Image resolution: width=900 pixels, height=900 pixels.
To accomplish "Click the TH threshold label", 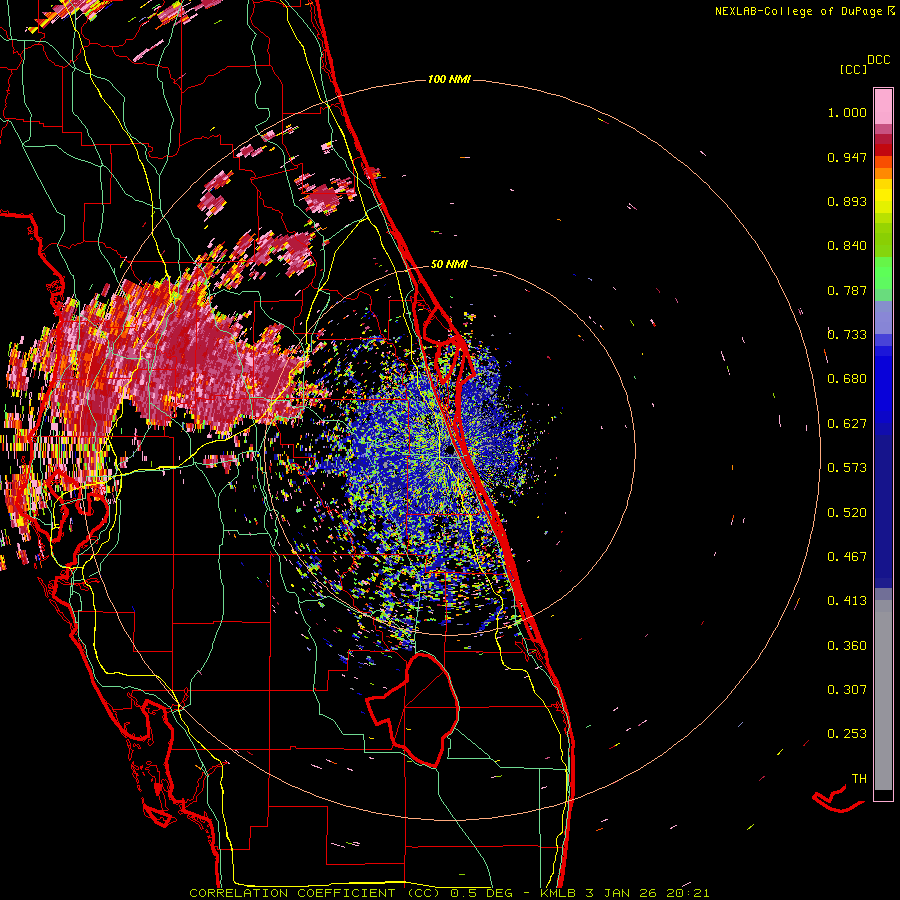I will click(x=859, y=779).
